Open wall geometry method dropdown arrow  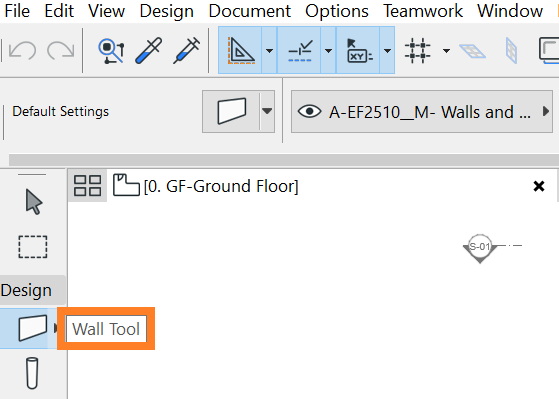[x=267, y=112]
